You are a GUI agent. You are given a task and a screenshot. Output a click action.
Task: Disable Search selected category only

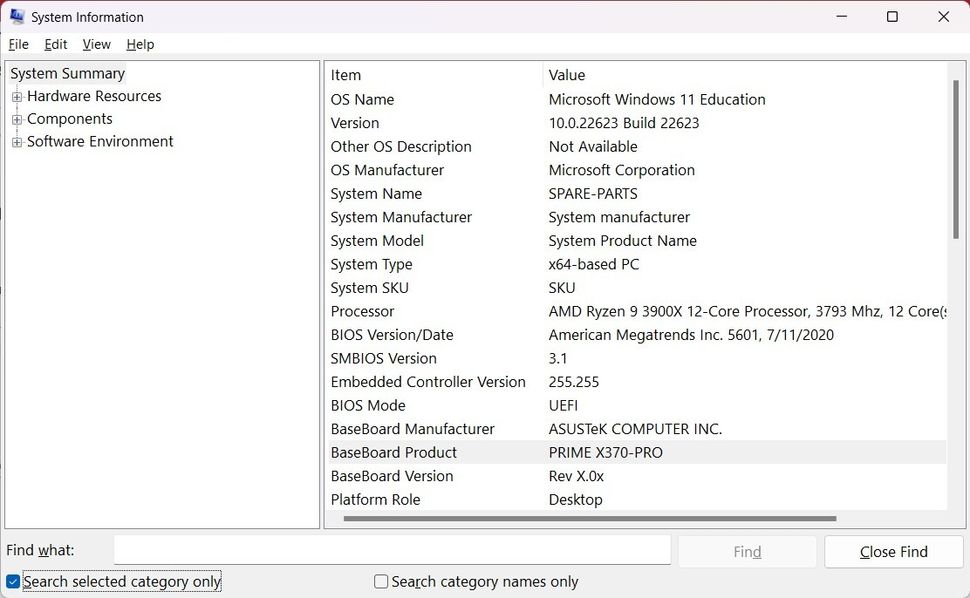pos(12,581)
